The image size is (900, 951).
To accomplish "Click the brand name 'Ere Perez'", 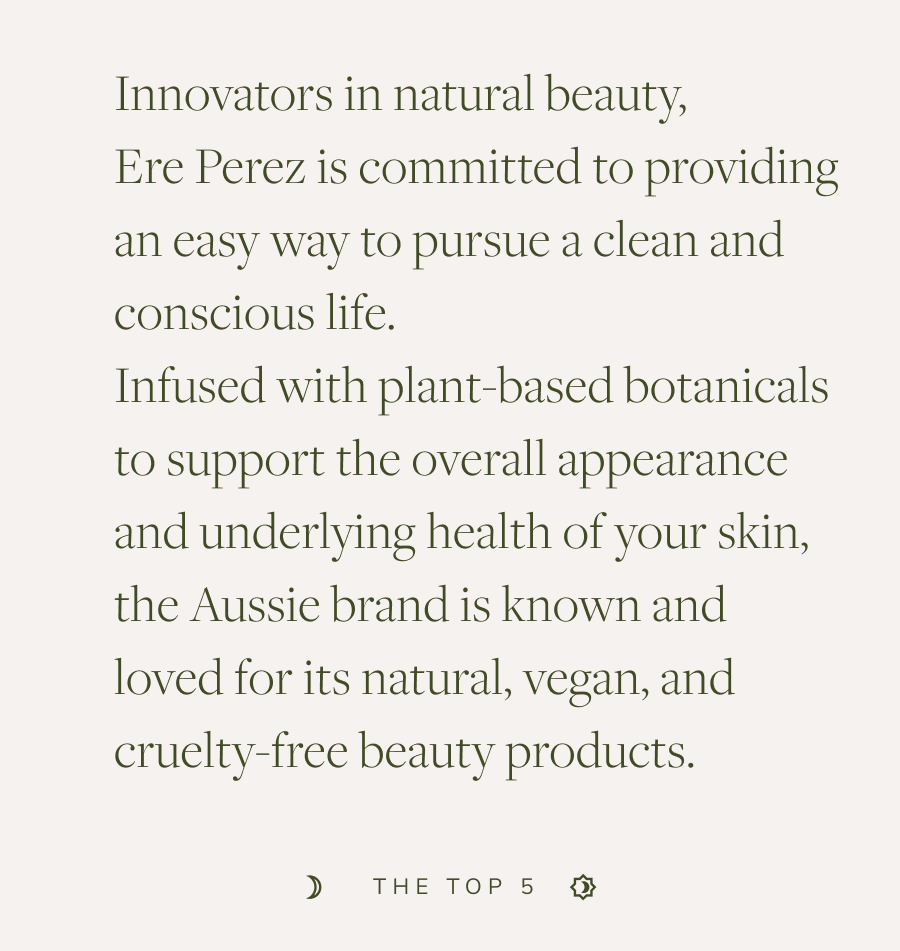I will pyautogui.click(x=210, y=167).
